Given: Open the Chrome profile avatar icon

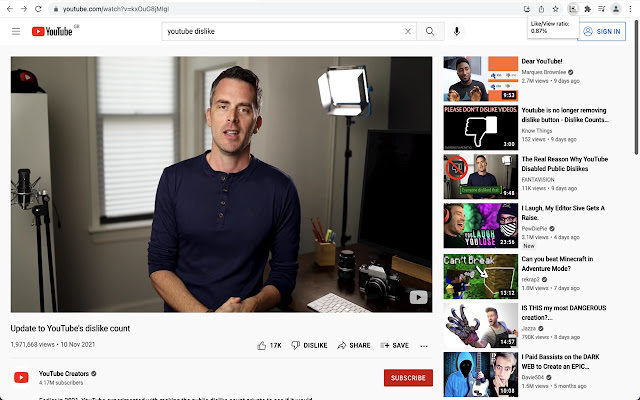Looking at the screenshot, I should pos(616,9).
